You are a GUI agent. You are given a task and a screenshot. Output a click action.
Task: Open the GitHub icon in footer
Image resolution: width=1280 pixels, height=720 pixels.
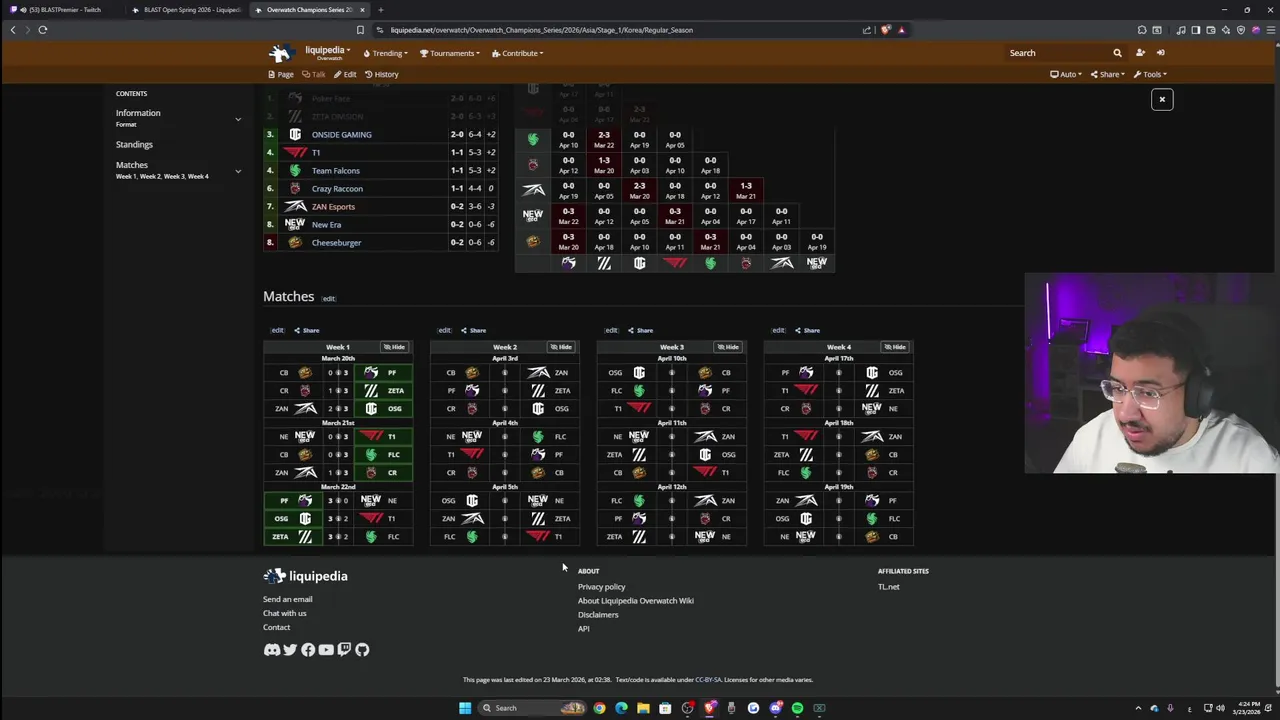[362, 650]
